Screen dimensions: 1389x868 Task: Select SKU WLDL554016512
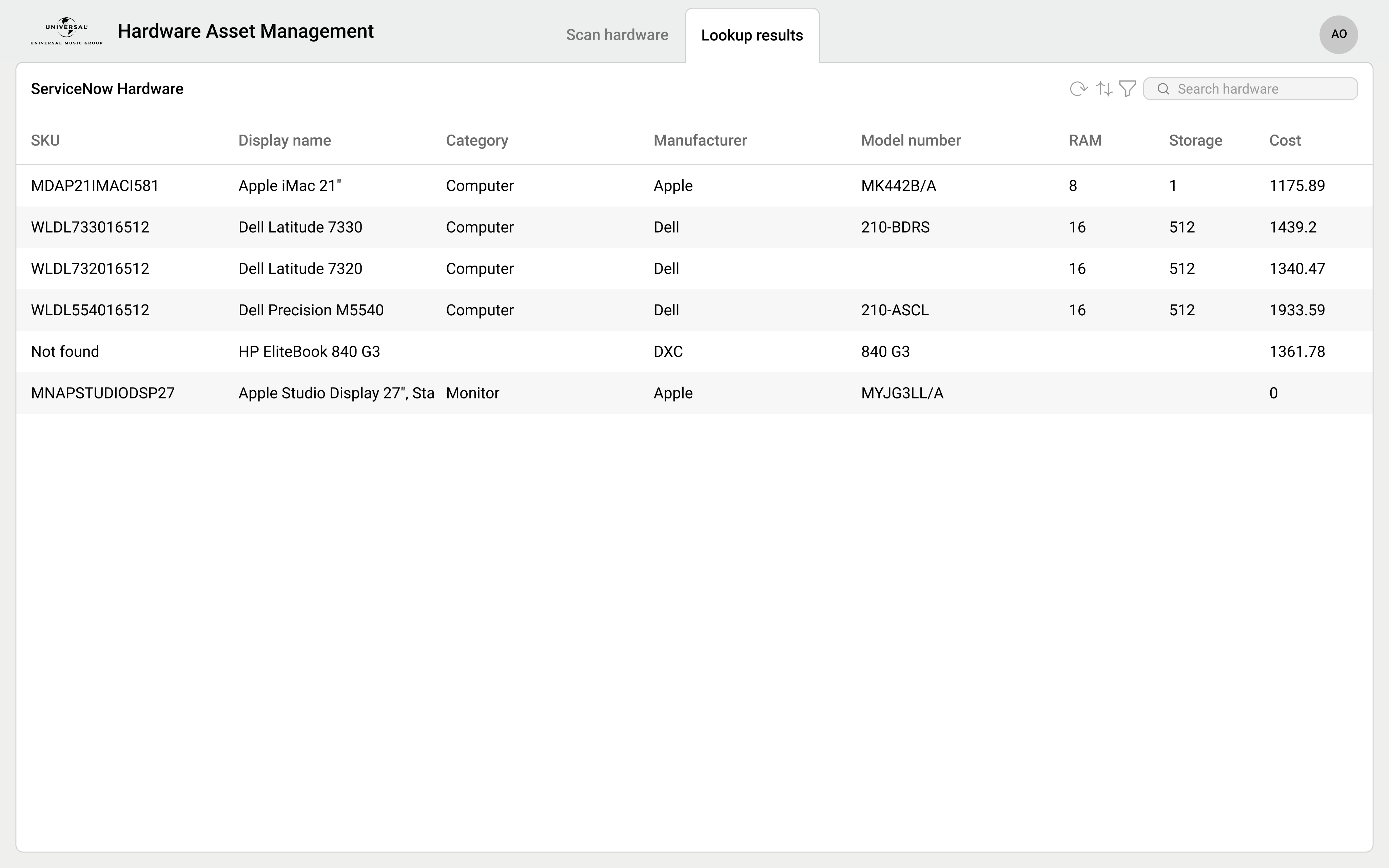point(90,310)
